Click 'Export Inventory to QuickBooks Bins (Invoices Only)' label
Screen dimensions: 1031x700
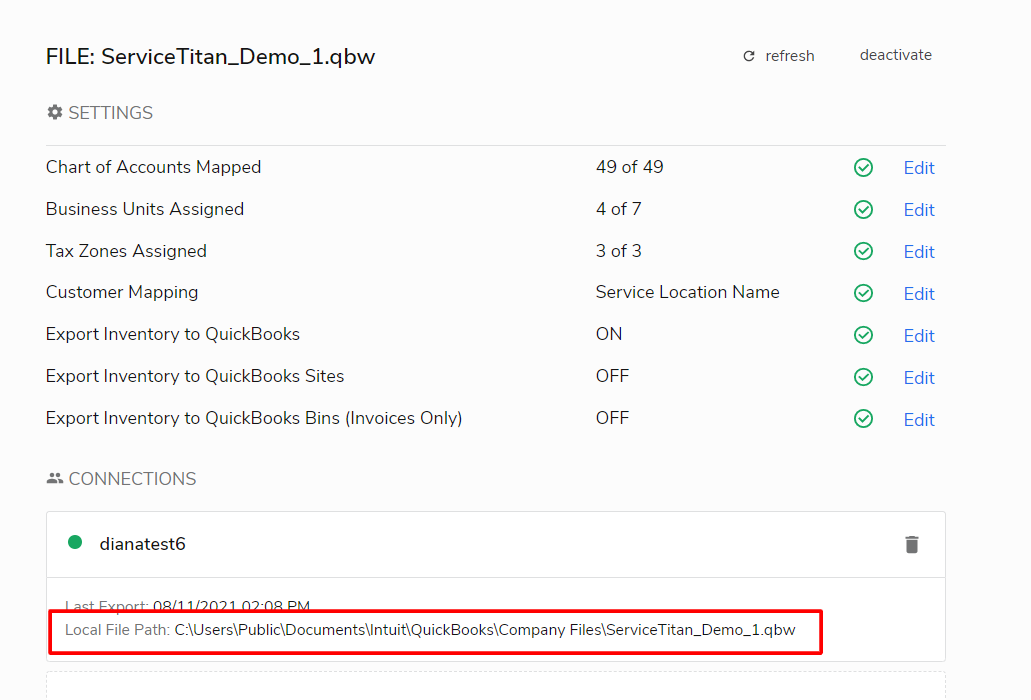coord(254,418)
